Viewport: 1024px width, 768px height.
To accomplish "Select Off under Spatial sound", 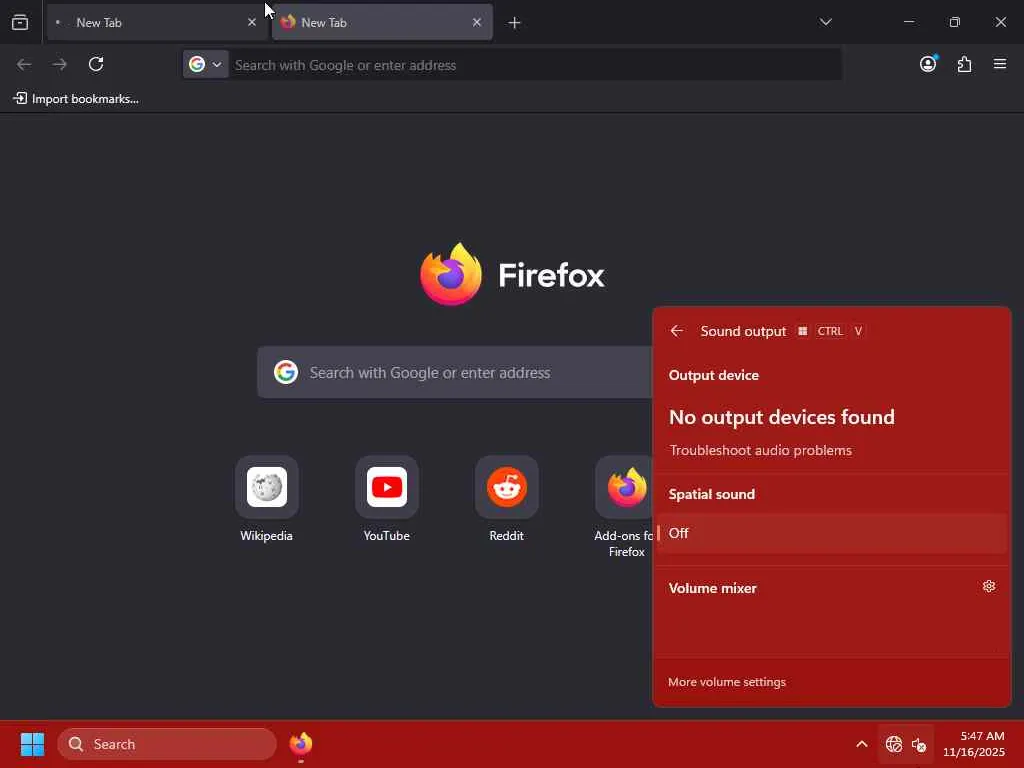I will coord(832,533).
